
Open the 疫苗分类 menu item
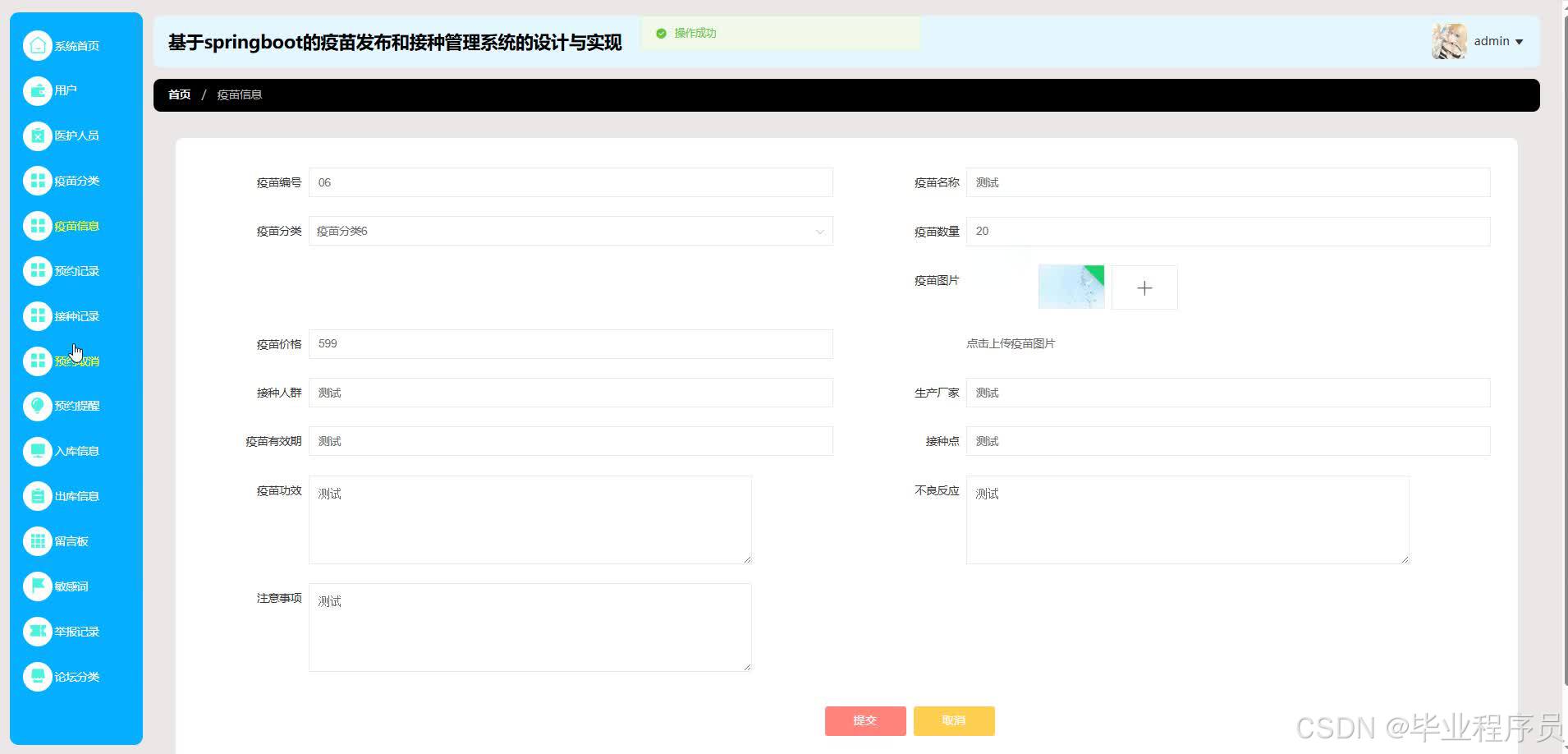76,181
